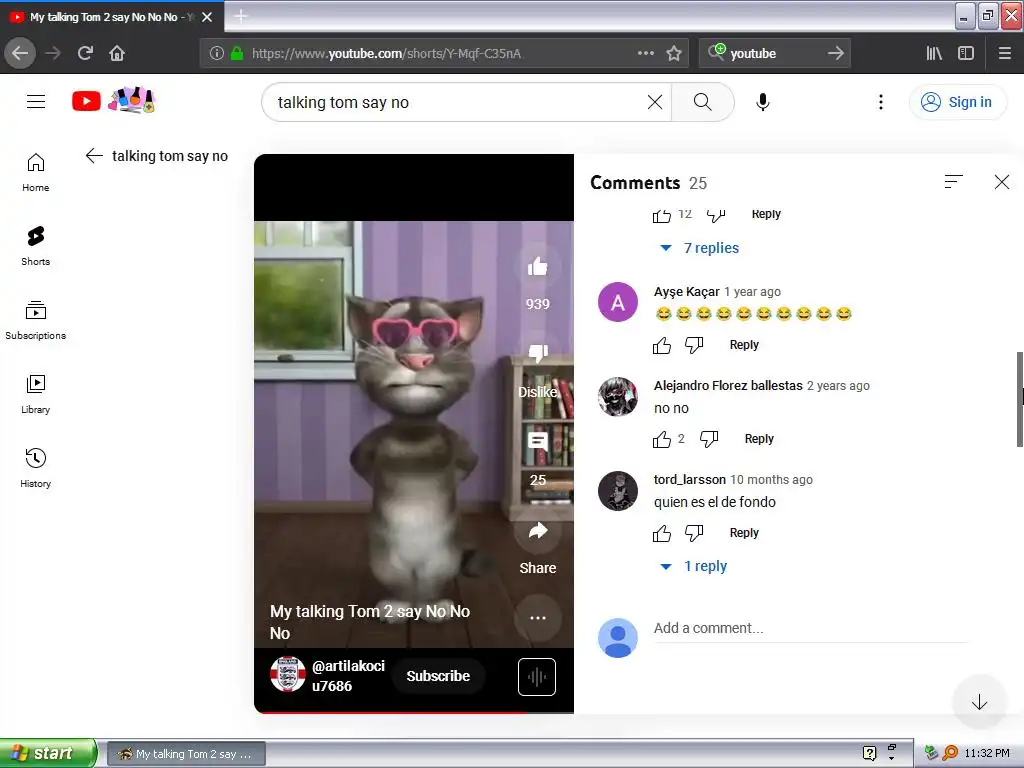Viewport: 1024px width, 768px height.
Task: Click the comments panel scrollbar
Action: coord(1019,399)
